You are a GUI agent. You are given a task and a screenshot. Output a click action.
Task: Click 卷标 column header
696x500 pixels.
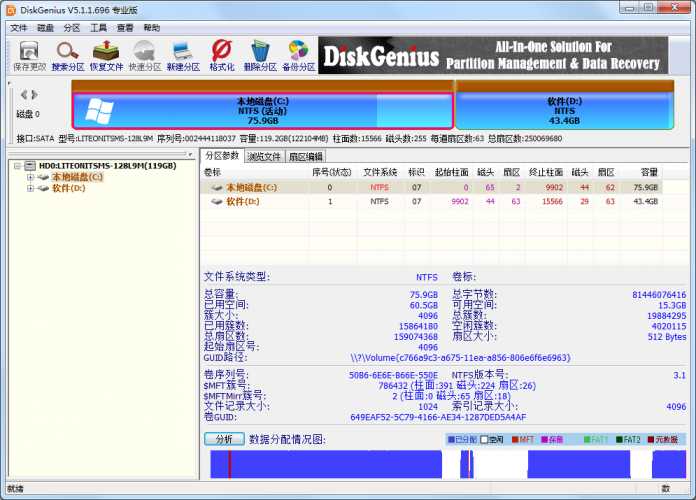click(212, 172)
